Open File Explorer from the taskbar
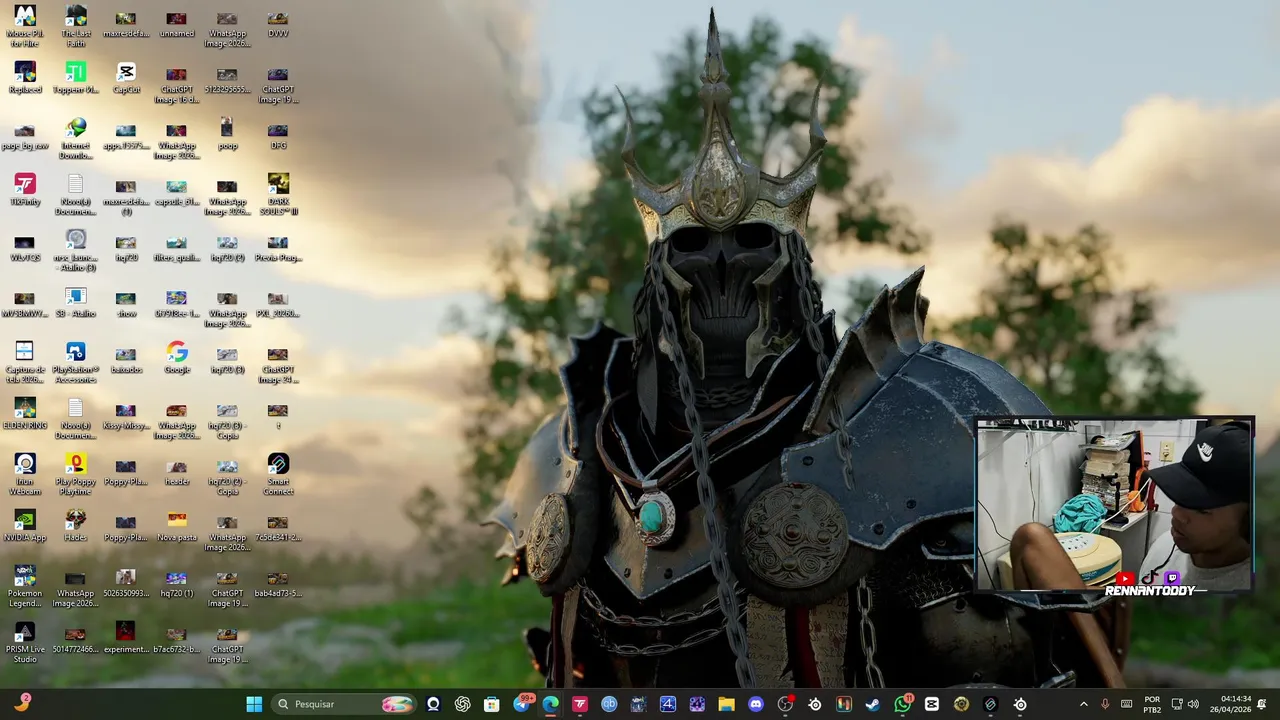The width and height of the screenshot is (1280, 720). point(726,704)
